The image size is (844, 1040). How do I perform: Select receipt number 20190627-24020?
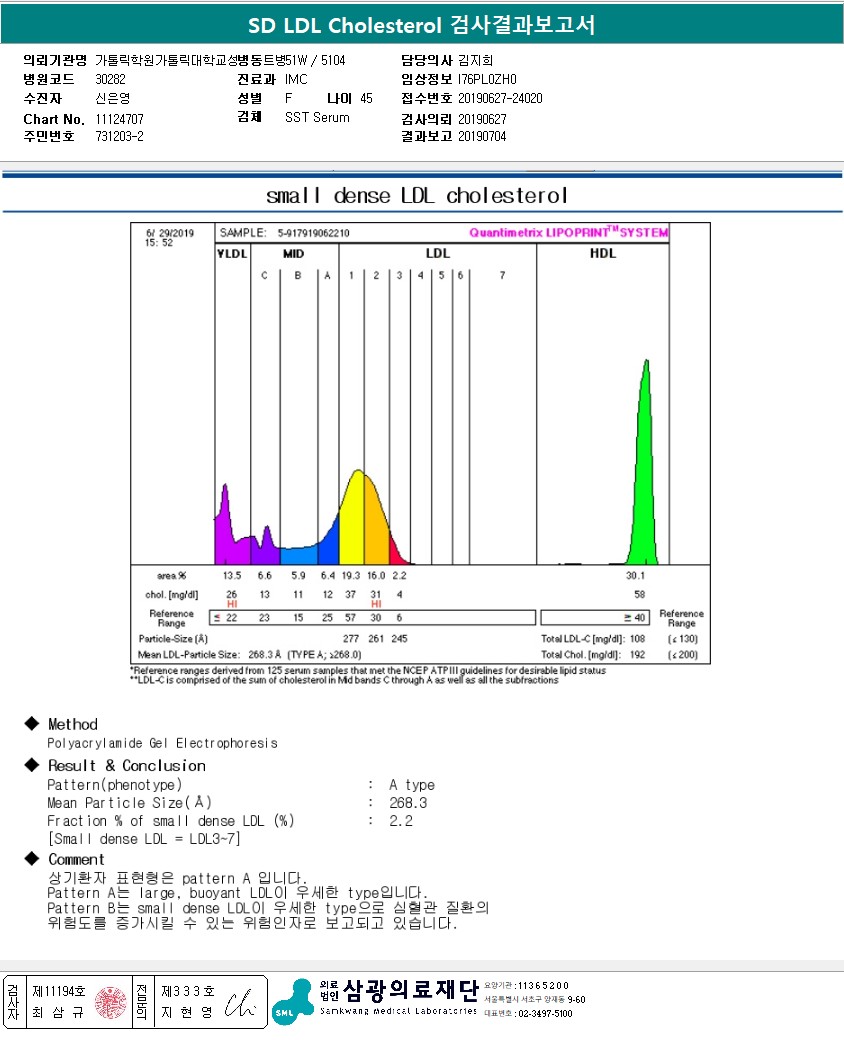point(500,98)
